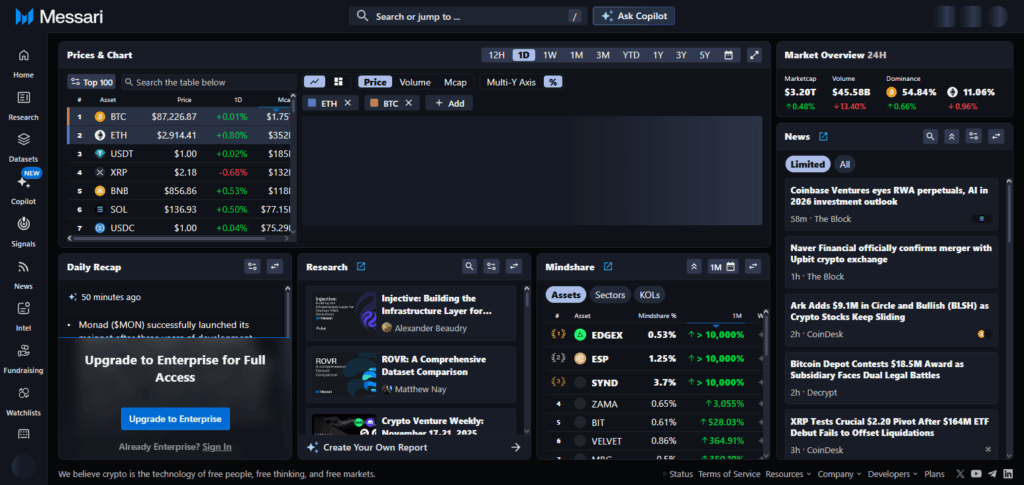Toggle the percent (%) chart mode
1024x485 pixels.
pos(552,82)
